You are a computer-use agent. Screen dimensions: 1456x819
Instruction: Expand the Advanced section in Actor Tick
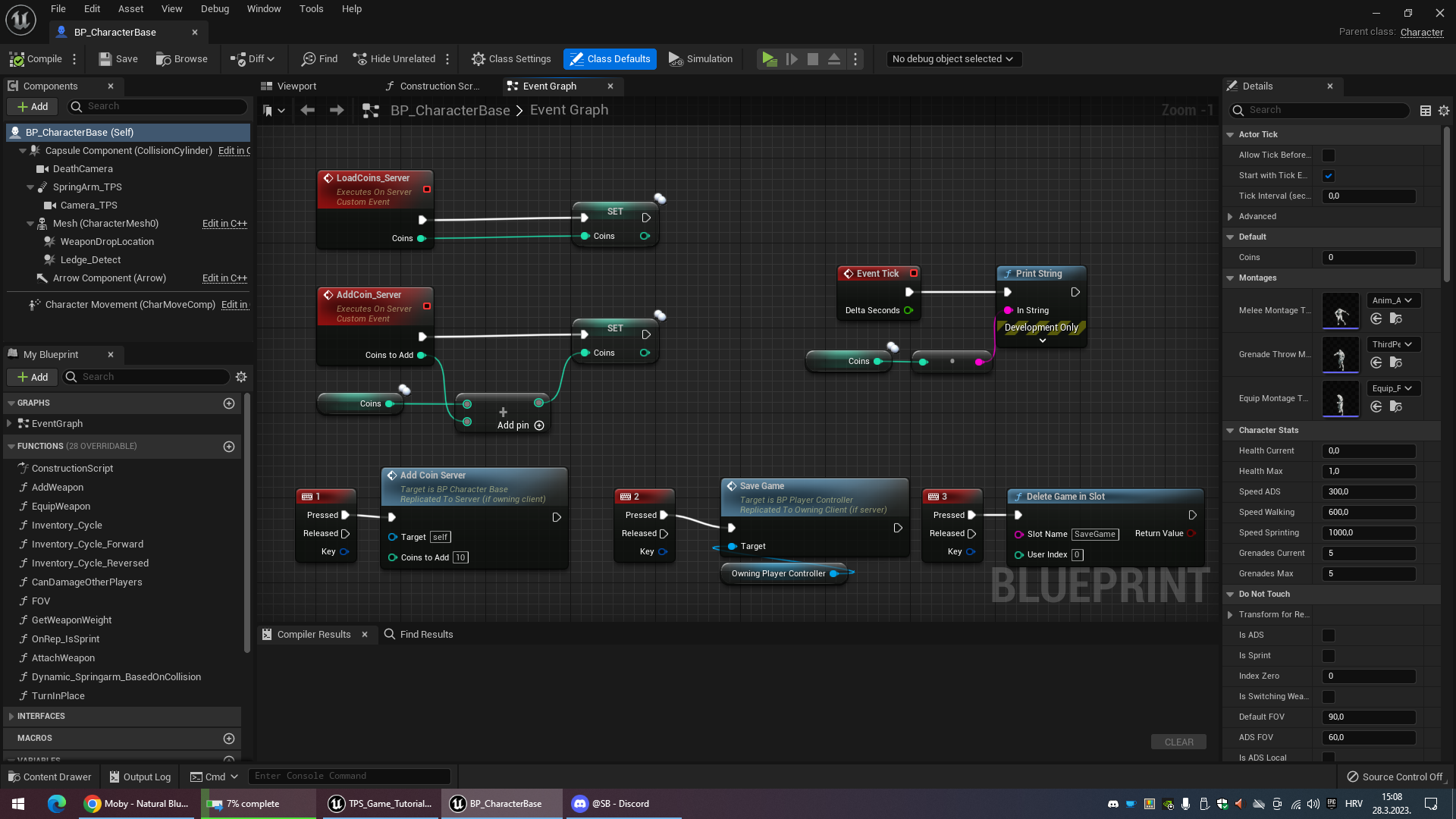[x=1230, y=217]
